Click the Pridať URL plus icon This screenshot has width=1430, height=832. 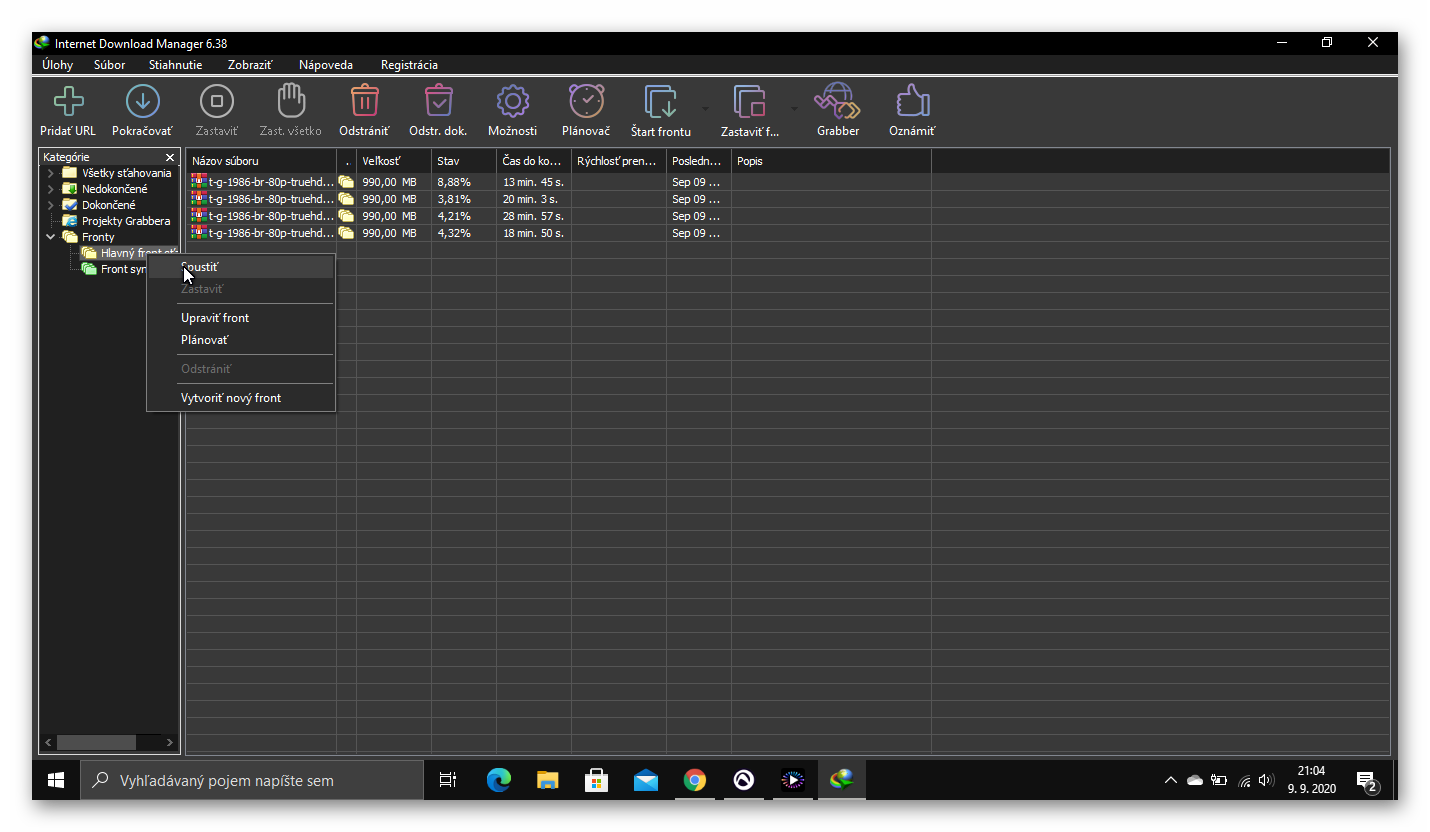click(68, 102)
